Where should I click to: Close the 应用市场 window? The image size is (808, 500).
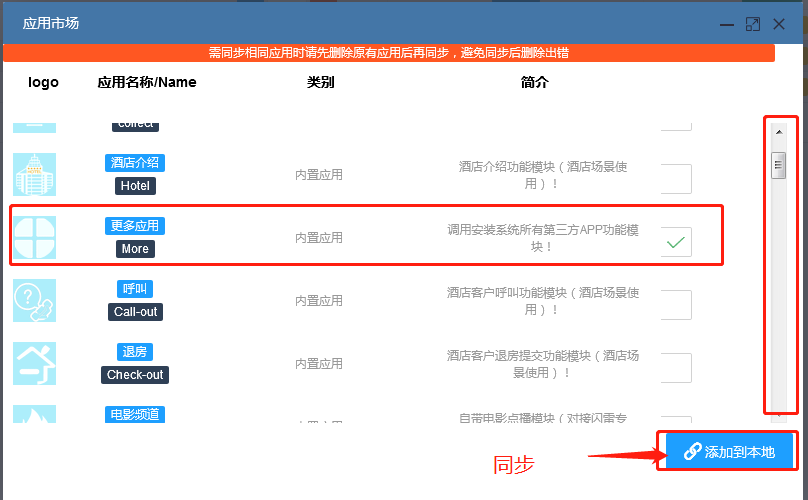779,24
